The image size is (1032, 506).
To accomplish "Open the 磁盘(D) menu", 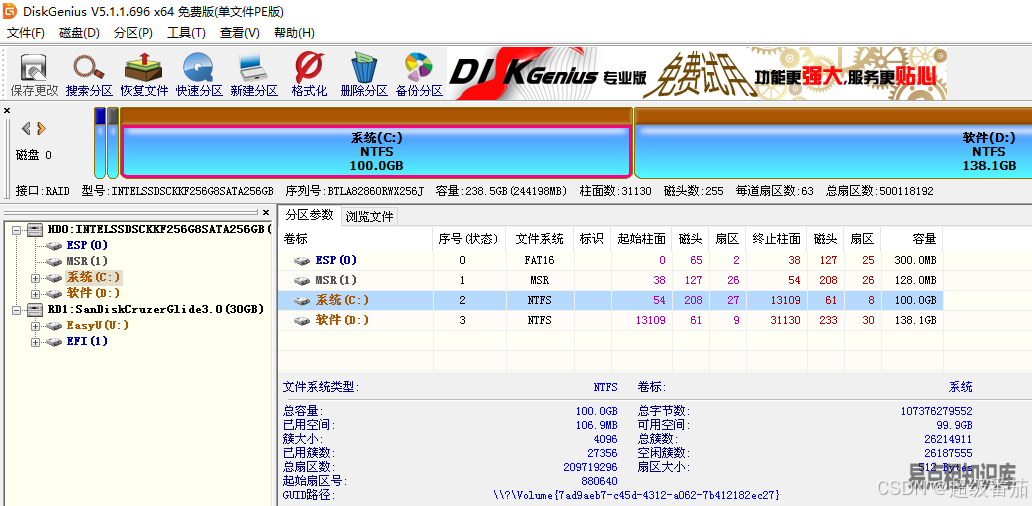I will coord(79,33).
